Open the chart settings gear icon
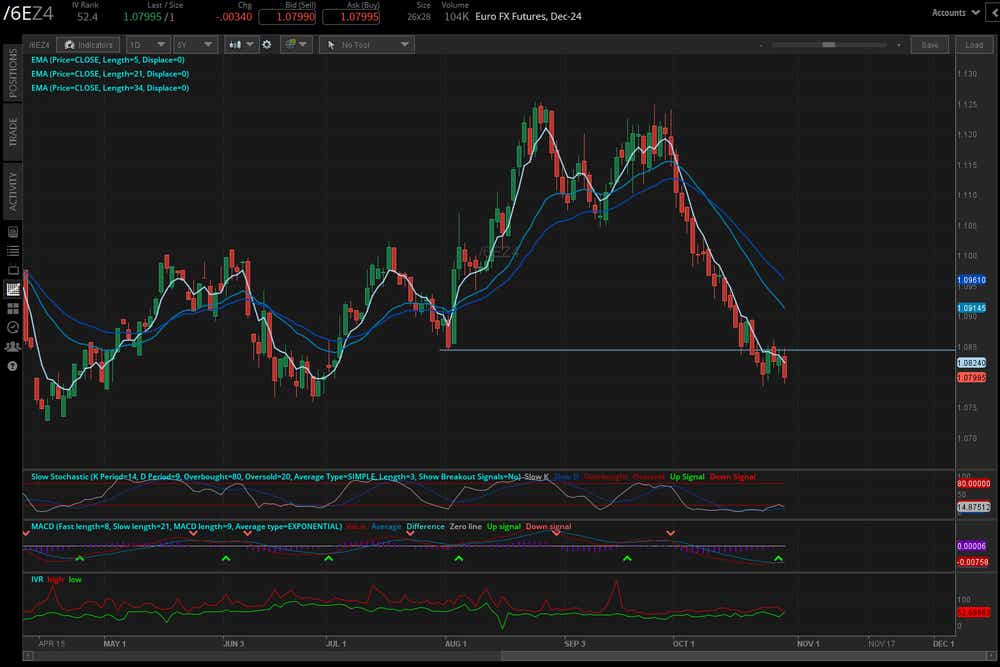 click(x=265, y=44)
